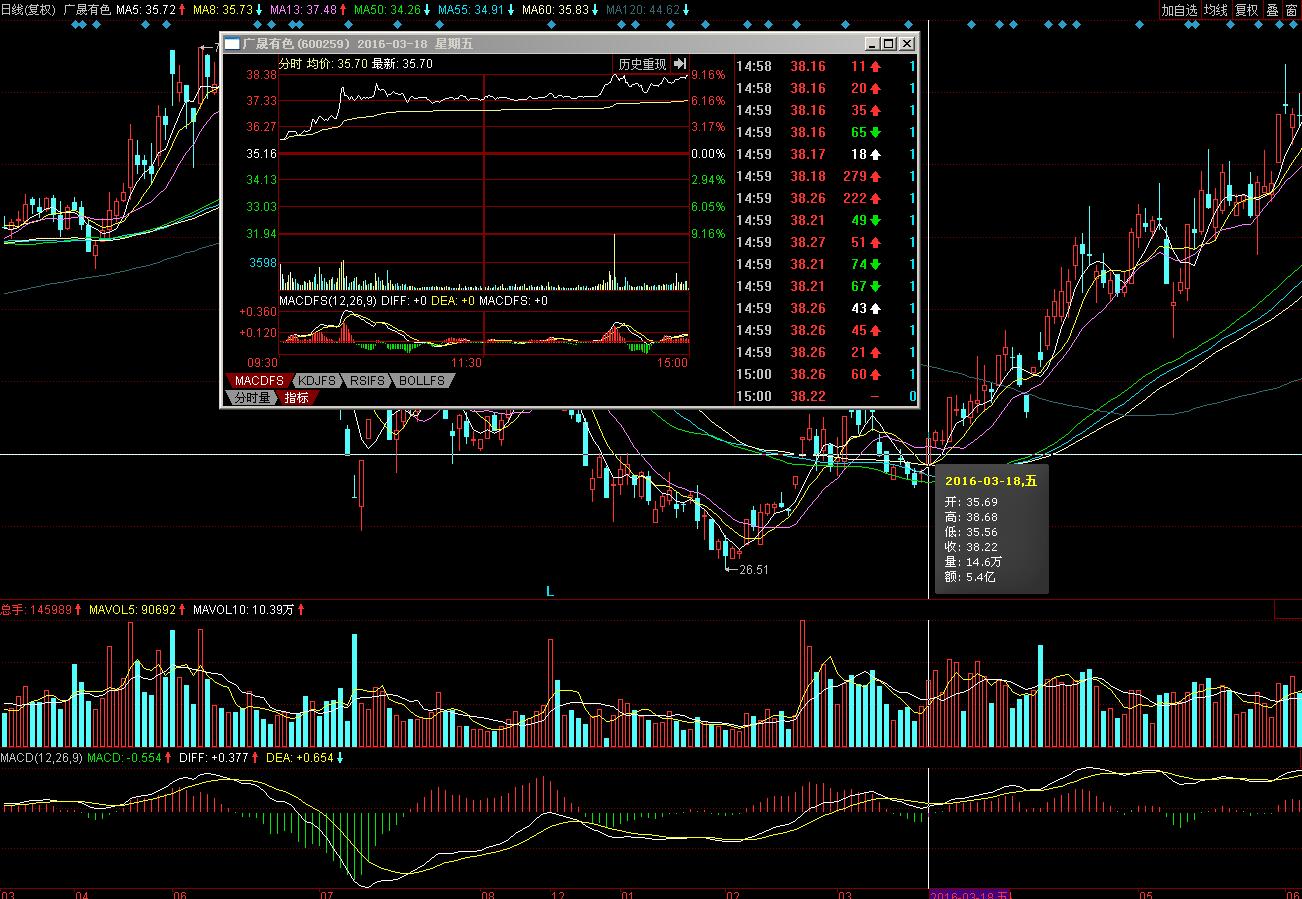The image size is (1302, 899).
Task: Select the BOLLFS indicator tab
Action: click(x=421, y=381)
